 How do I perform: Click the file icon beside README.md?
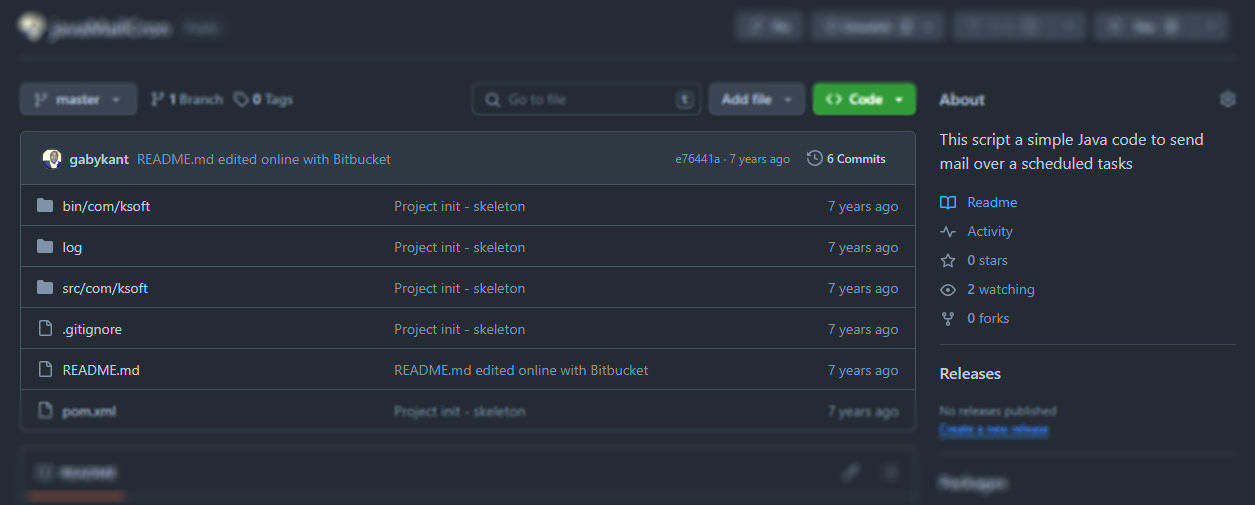(45, 370)
